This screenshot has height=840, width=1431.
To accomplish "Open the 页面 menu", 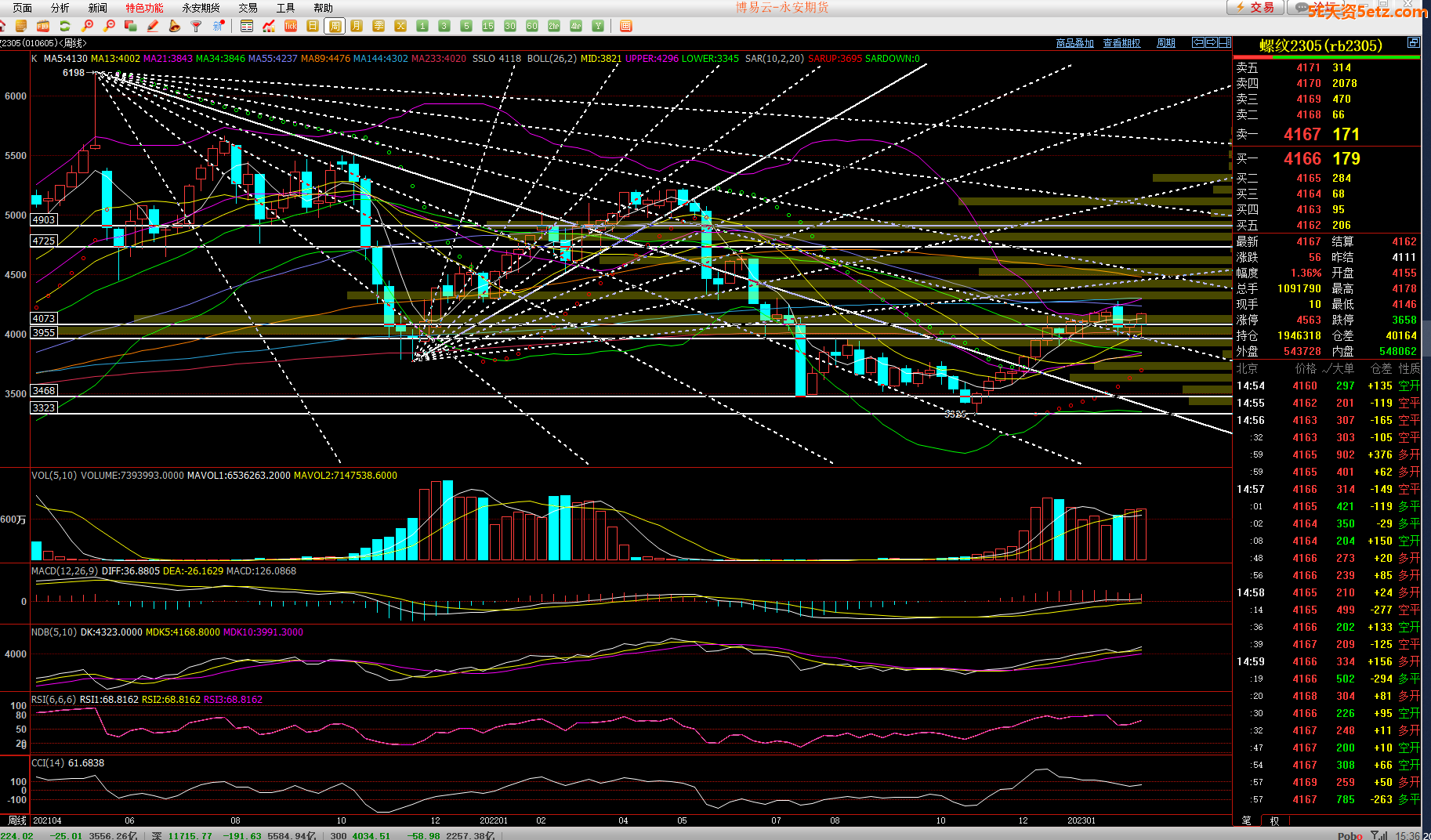I will coord(23,8).
